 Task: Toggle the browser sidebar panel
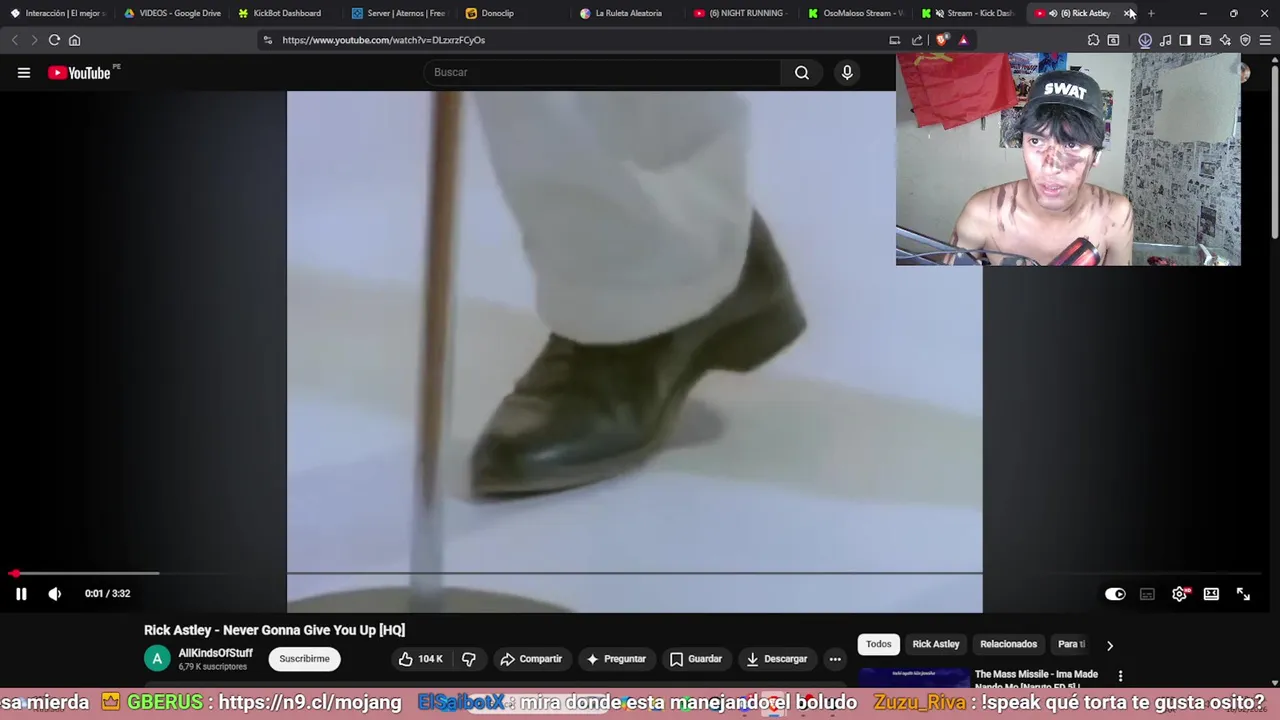pyautogui.click(x=1185, y=40)
